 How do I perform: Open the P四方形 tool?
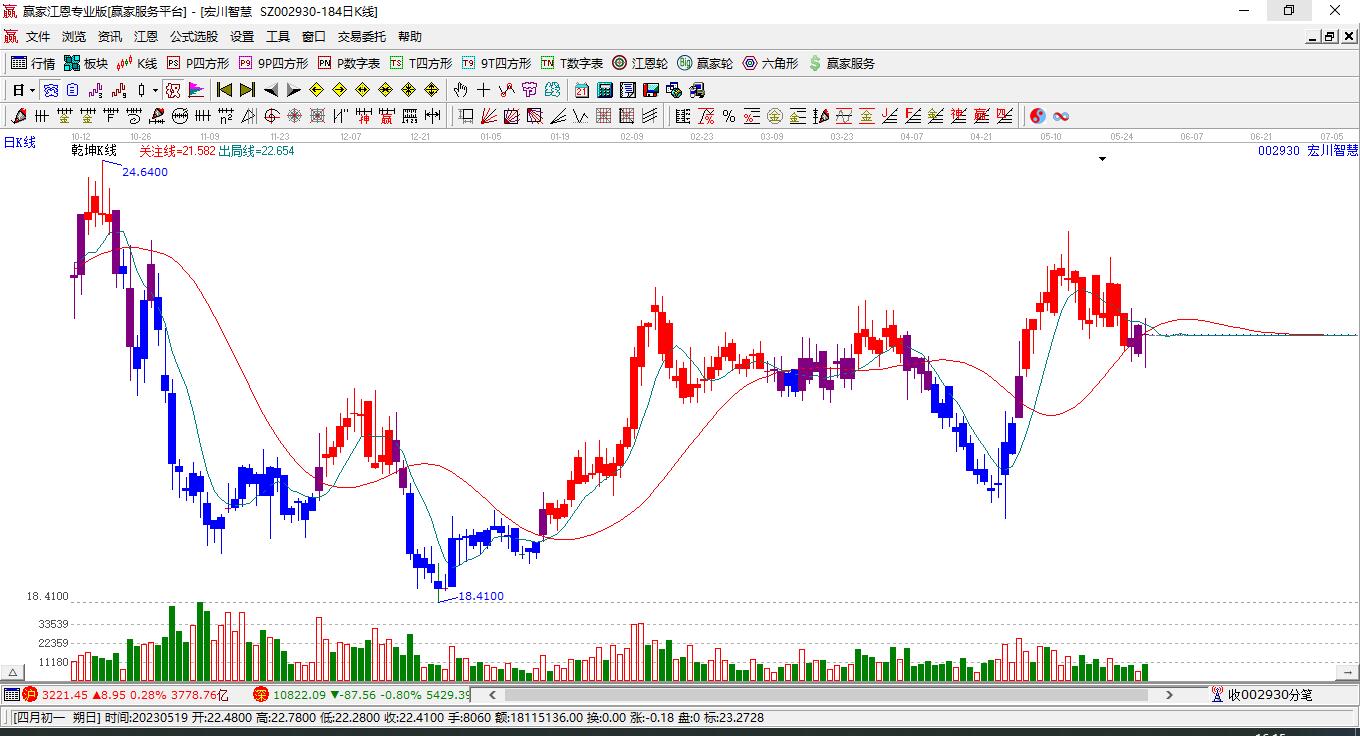coord(198,63)
